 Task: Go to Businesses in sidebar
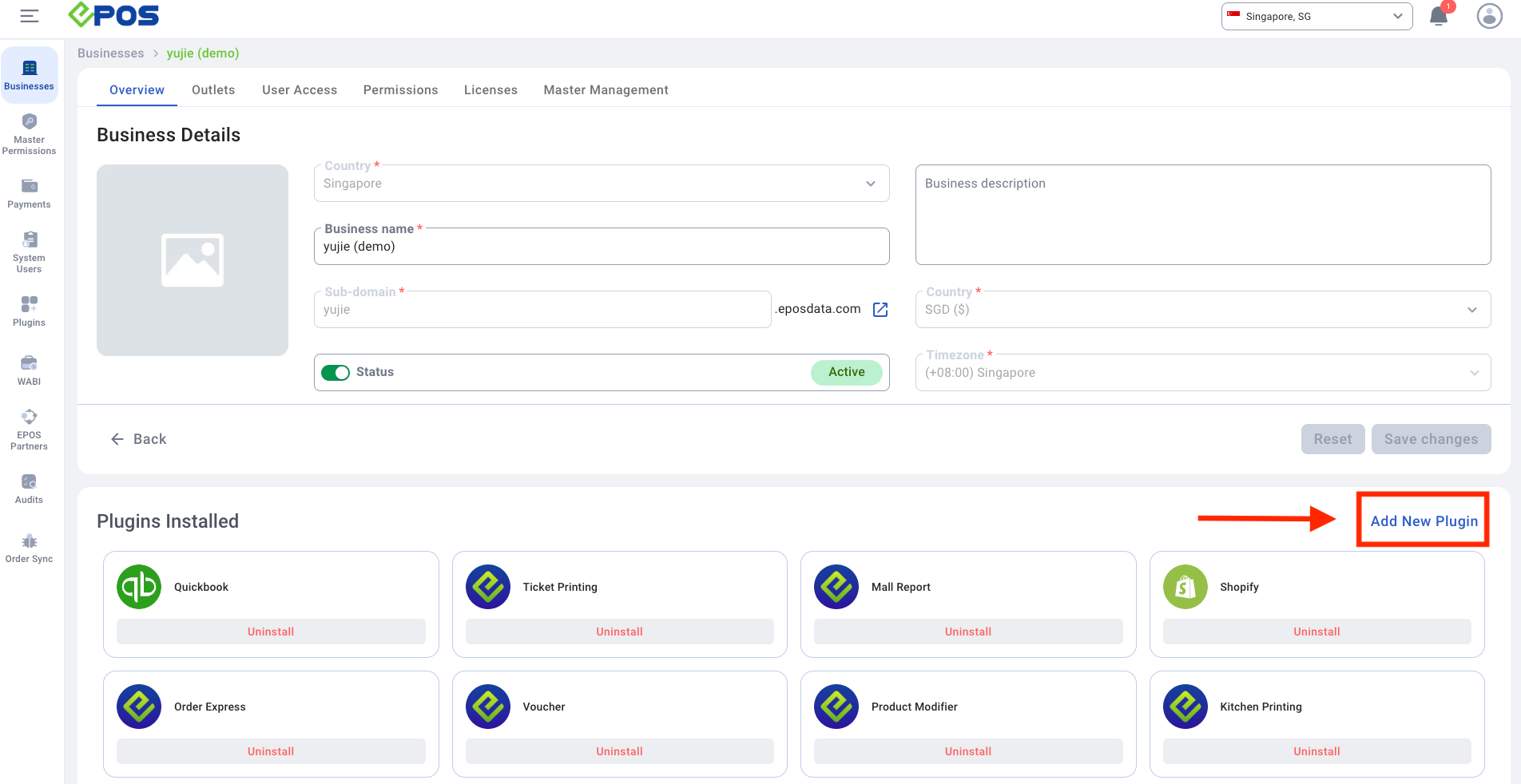tap(30, 75)
